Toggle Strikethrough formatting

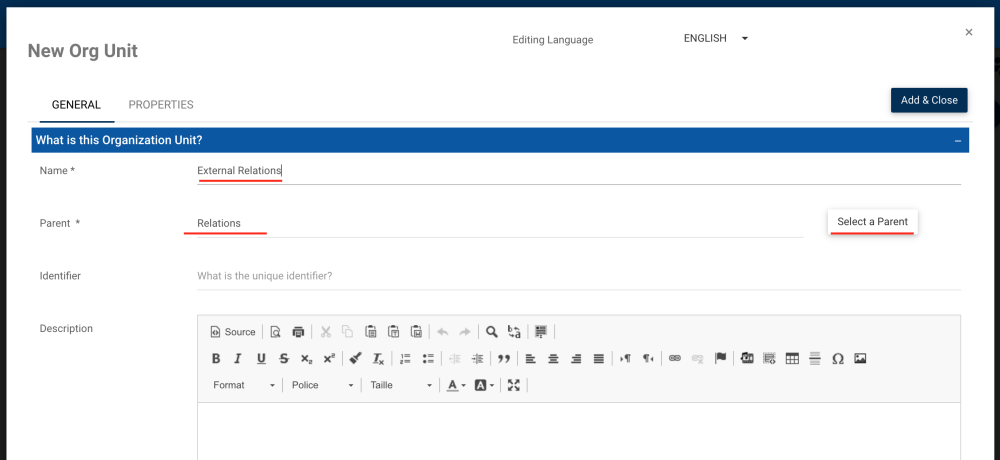coord(284,359)
